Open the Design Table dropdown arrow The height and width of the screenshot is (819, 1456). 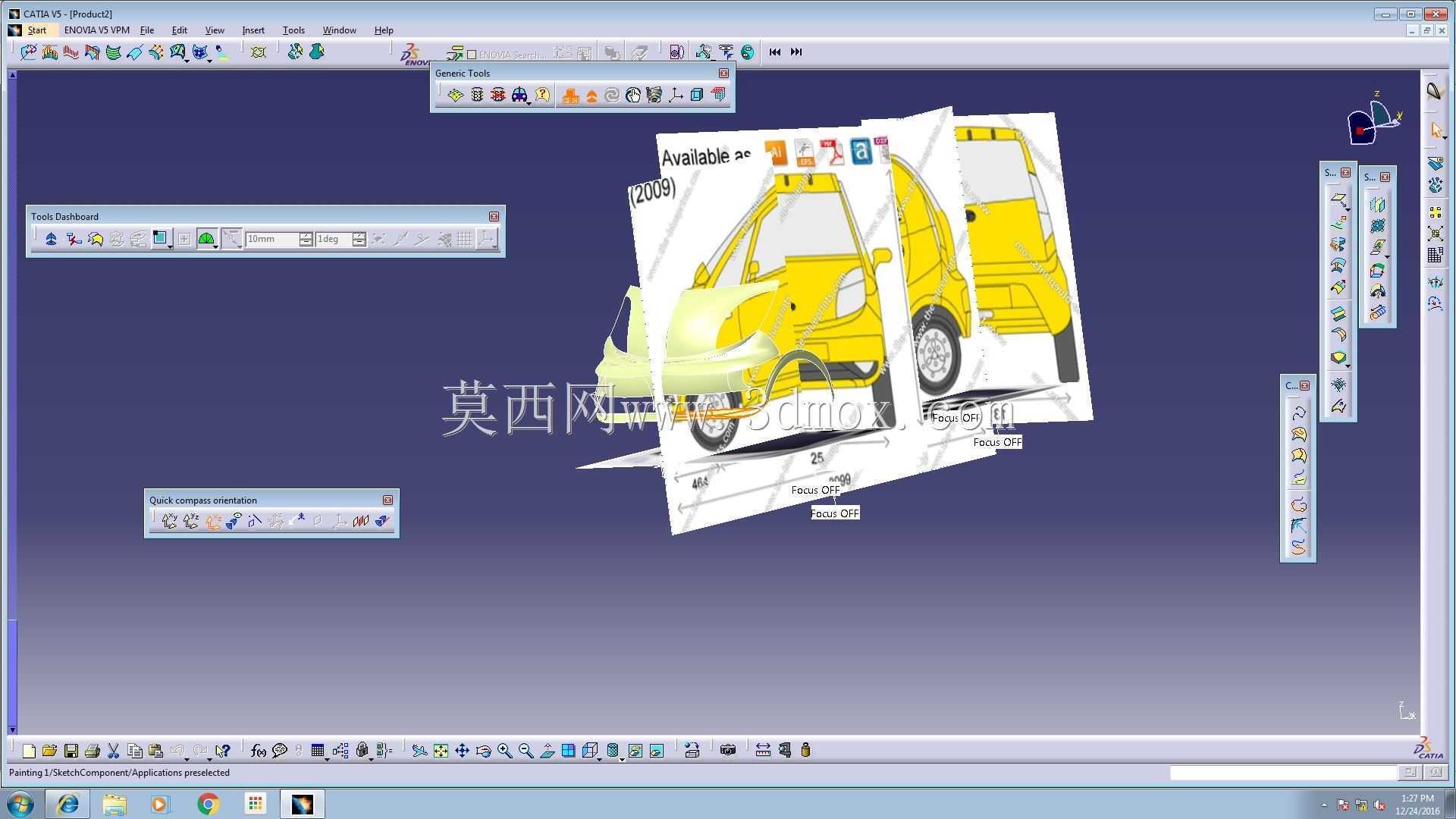(x=327, y=758)
